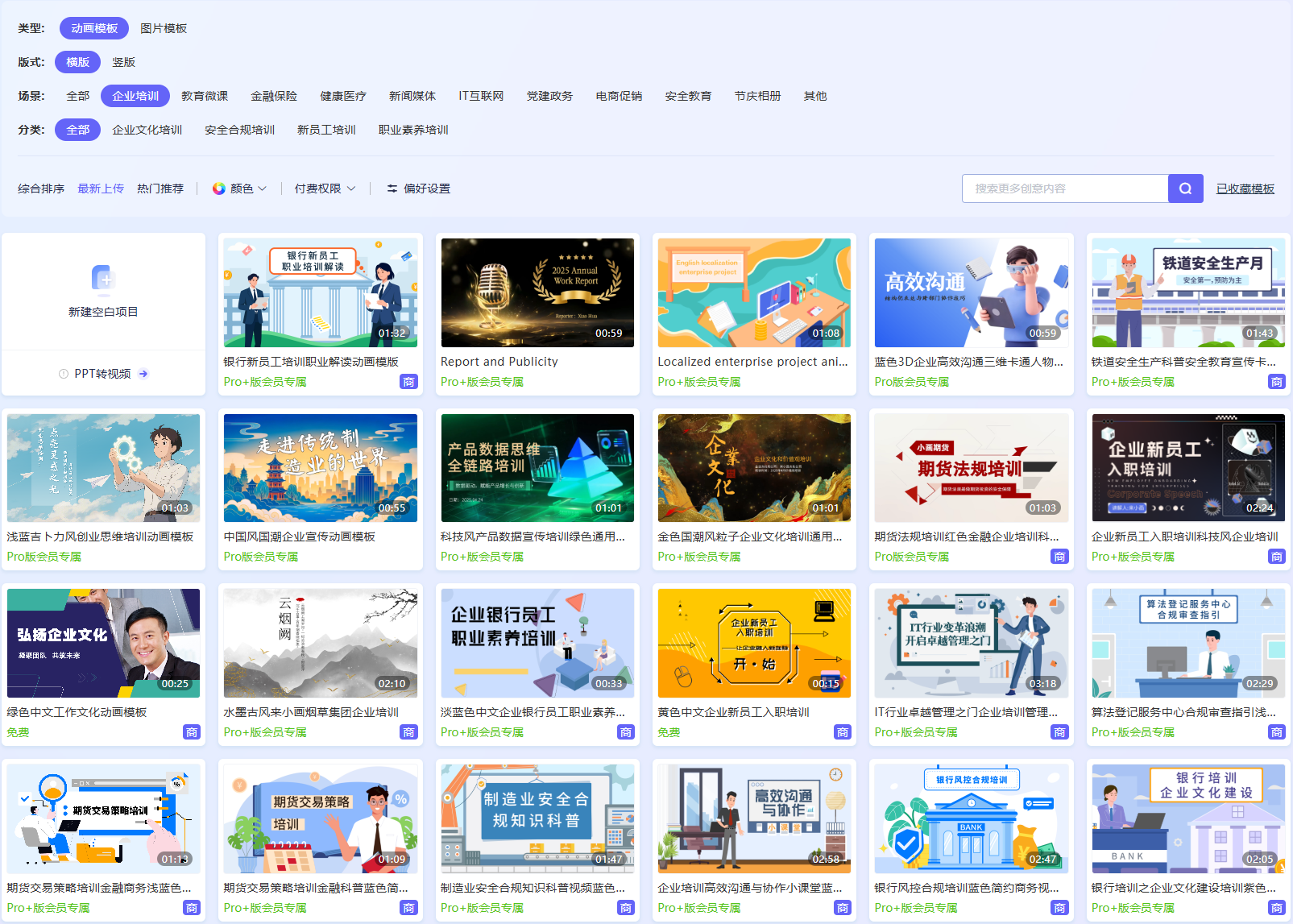
Task: Click the 安全合规培训 category button
Action: (240, 129)
